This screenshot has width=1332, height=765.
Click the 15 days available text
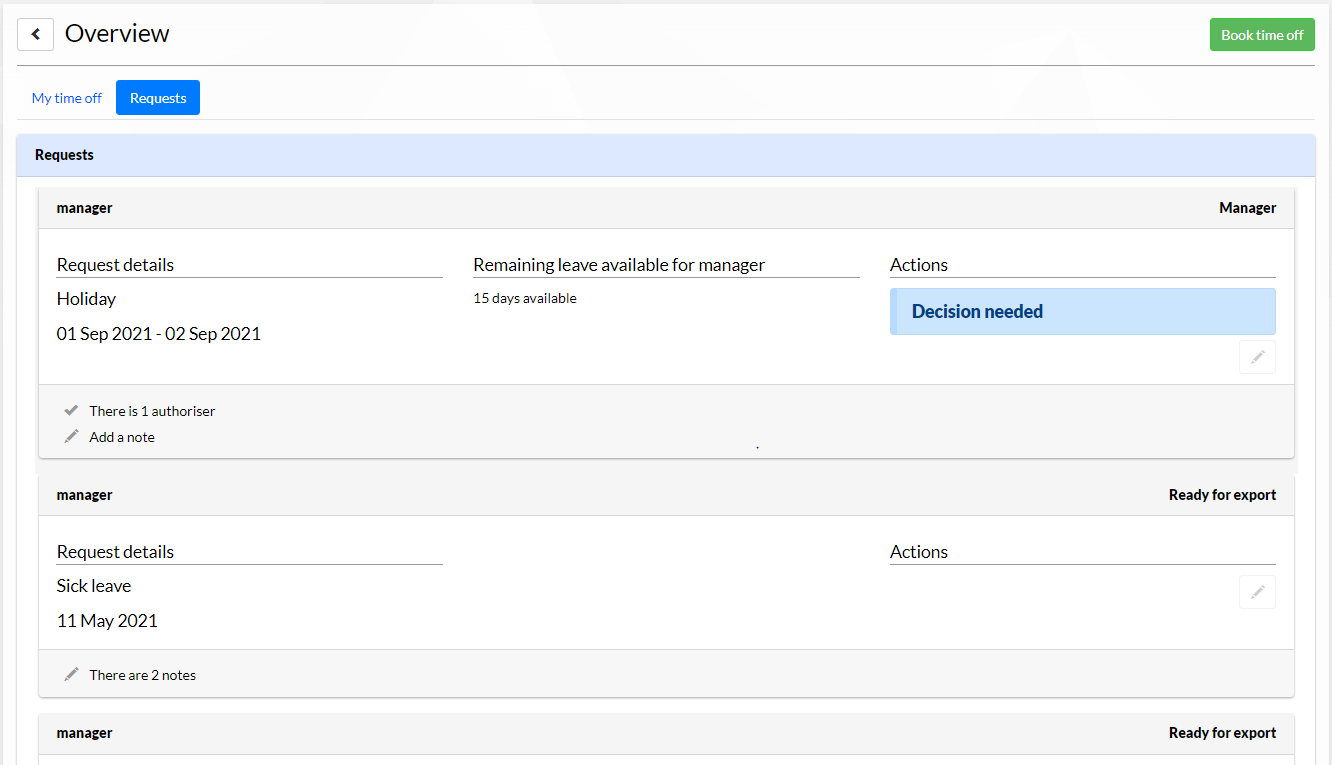(x=525, y=298)
